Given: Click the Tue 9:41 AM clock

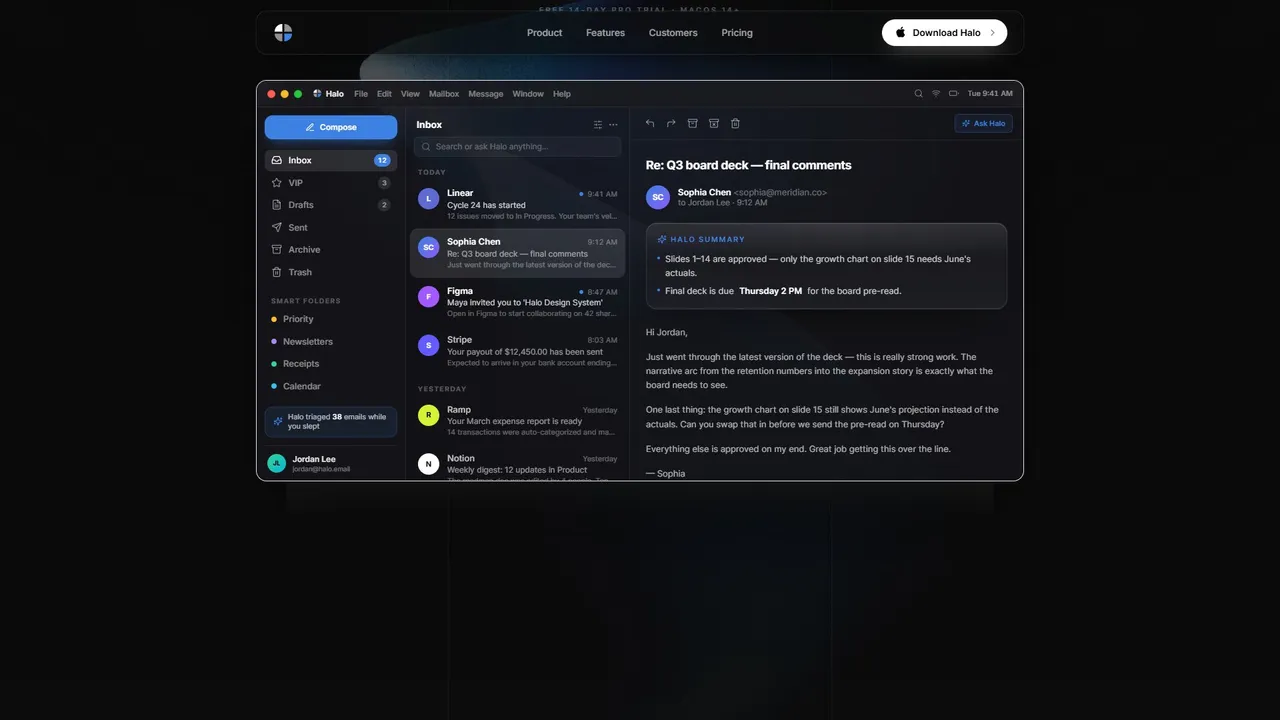Looking at the screenshot, I should point(990,94).
